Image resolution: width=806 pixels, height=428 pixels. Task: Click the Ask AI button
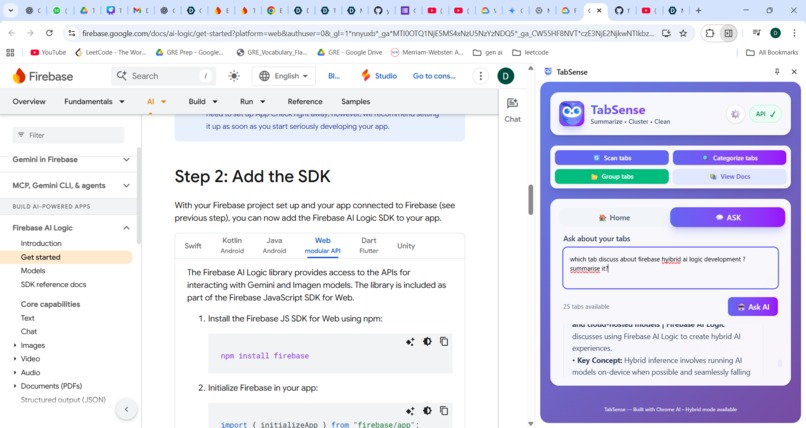753,307
